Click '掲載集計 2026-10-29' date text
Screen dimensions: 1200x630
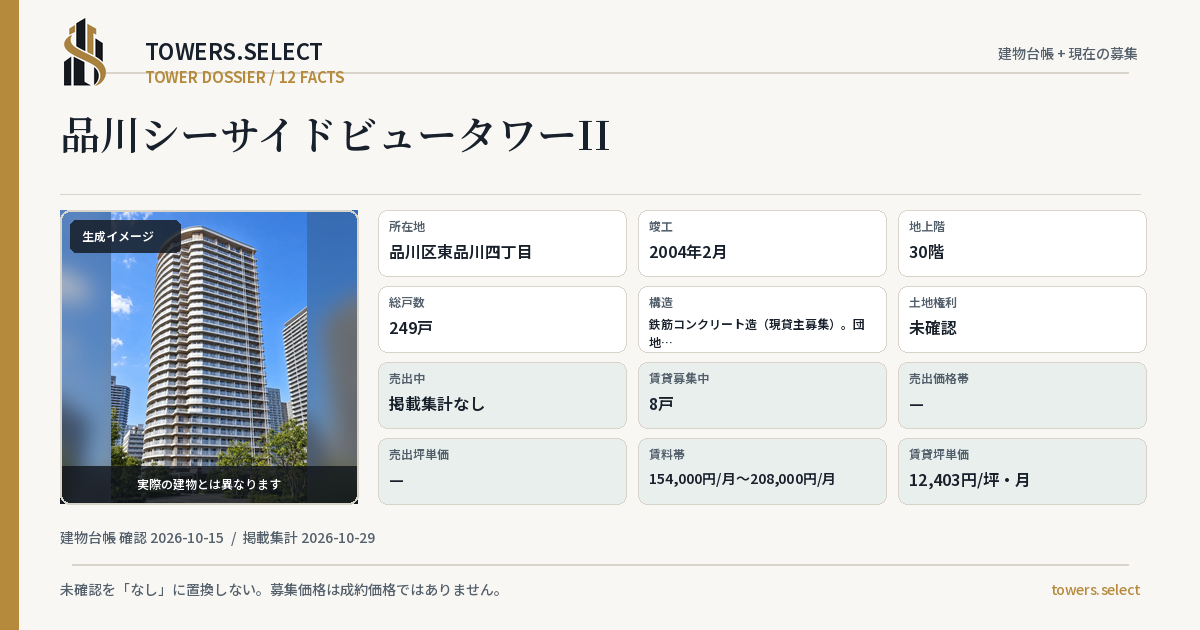click(309, 538)
